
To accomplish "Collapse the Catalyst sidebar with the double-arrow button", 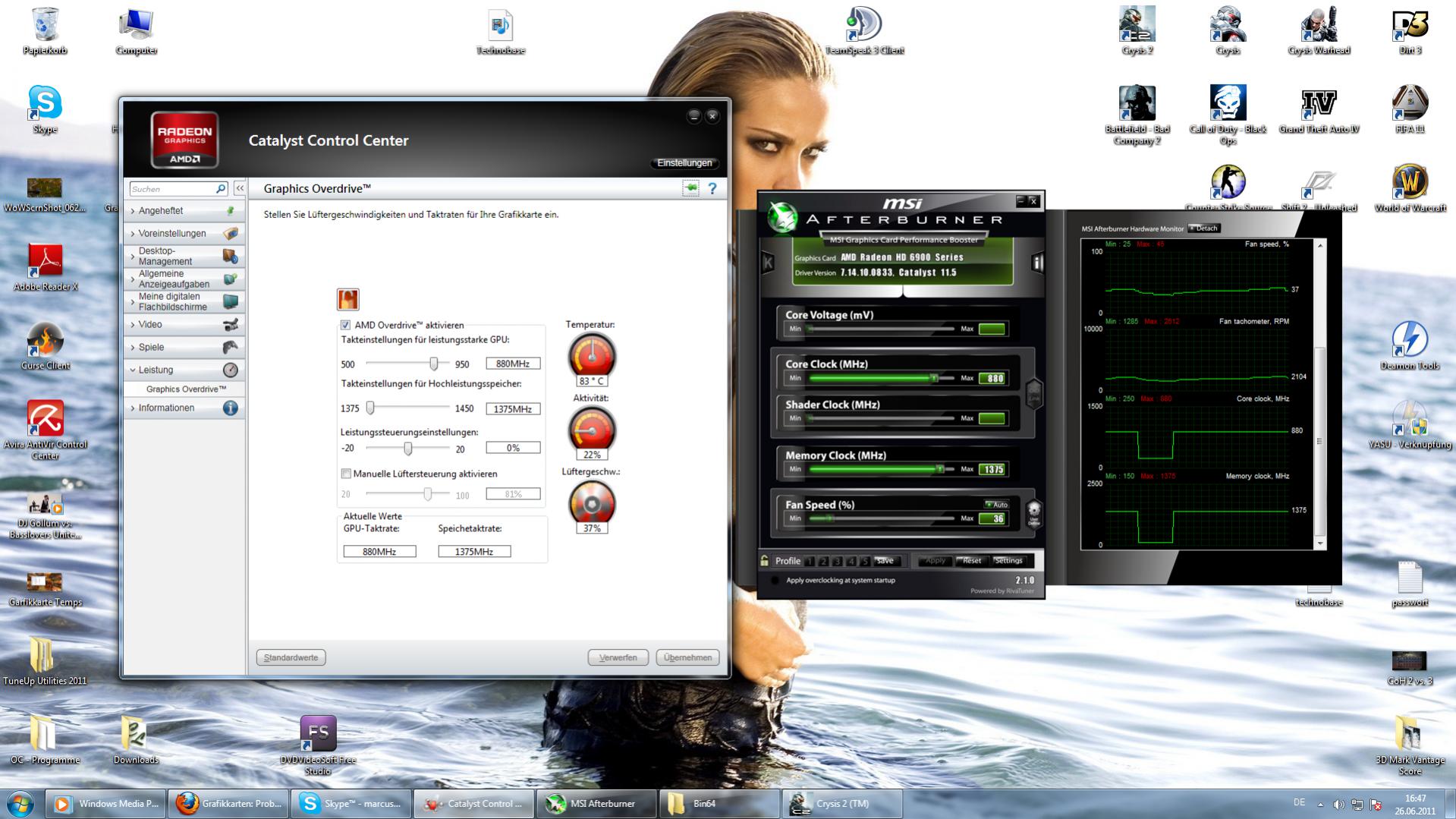I will tap(240, 188).
